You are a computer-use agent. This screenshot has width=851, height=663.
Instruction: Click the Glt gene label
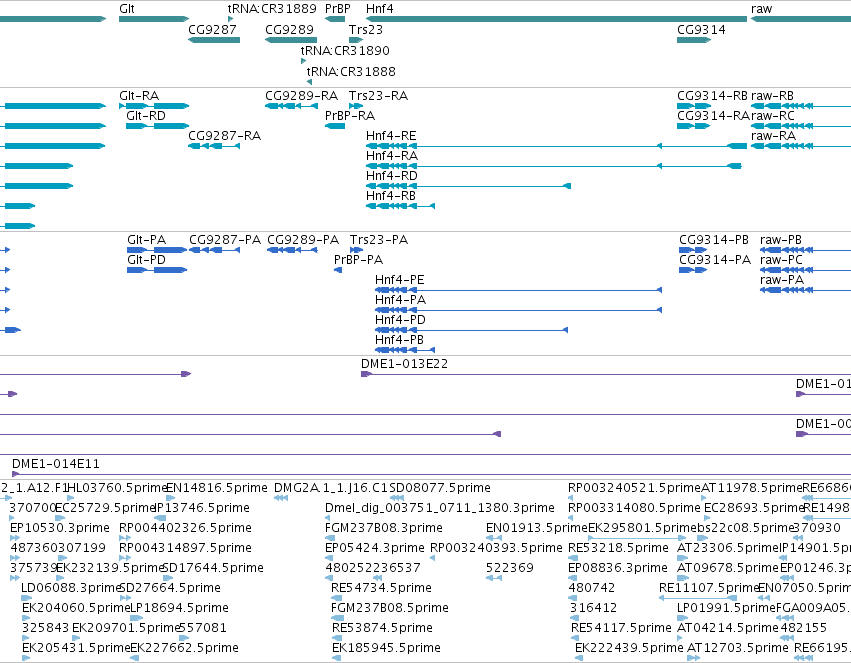tap(127, 9)
